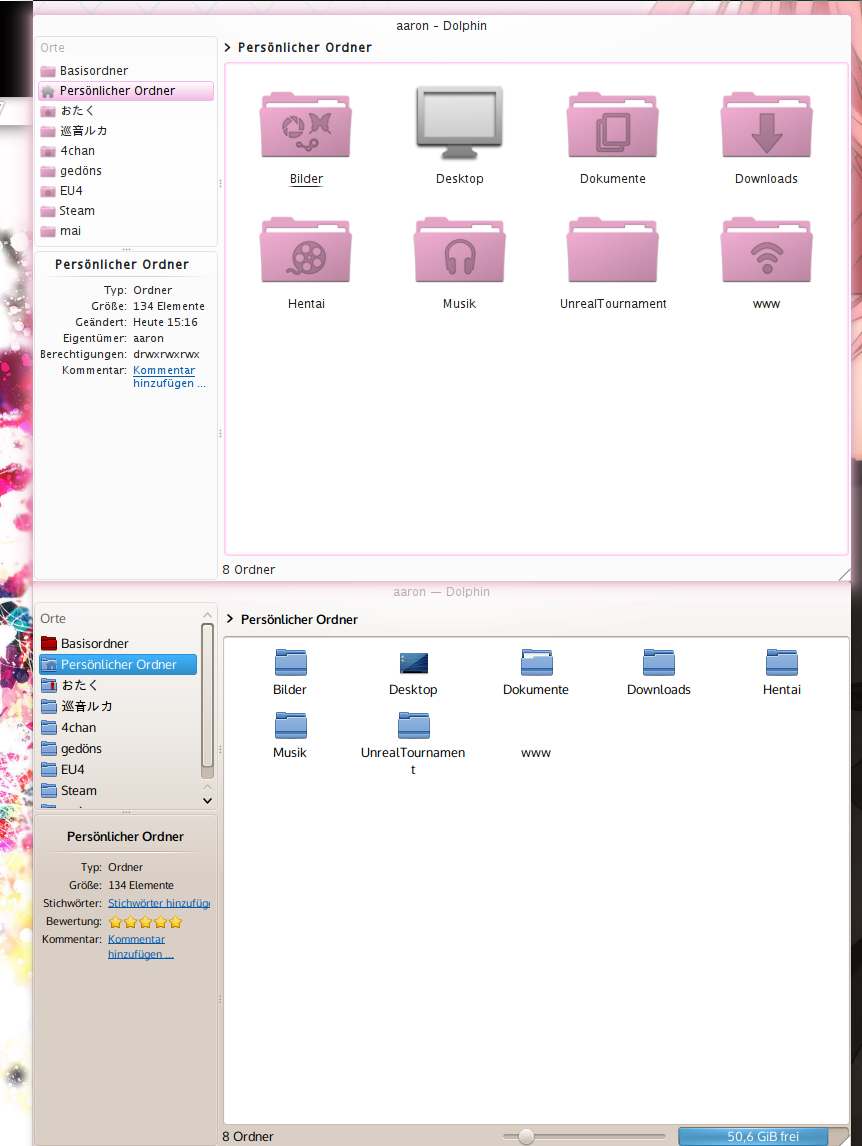Click Persönlicher Ordner breadcrumb in blue window
Screen dimensions: 862x1146
point(299,619)
